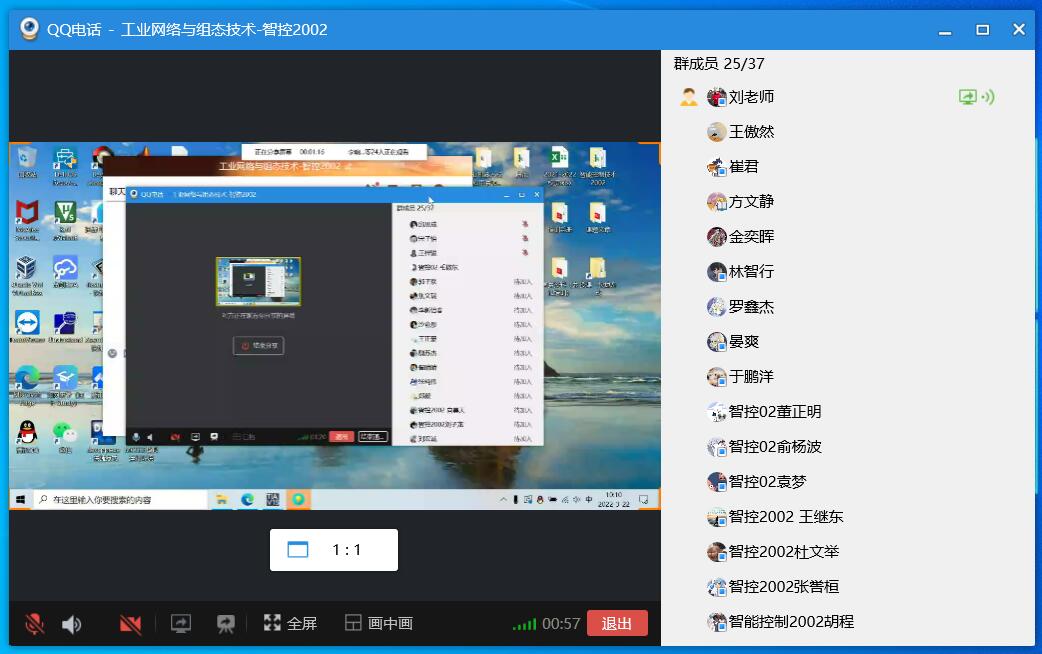Toggle the speaker volume icon
Screen dimensions: 1042x654
72,623
